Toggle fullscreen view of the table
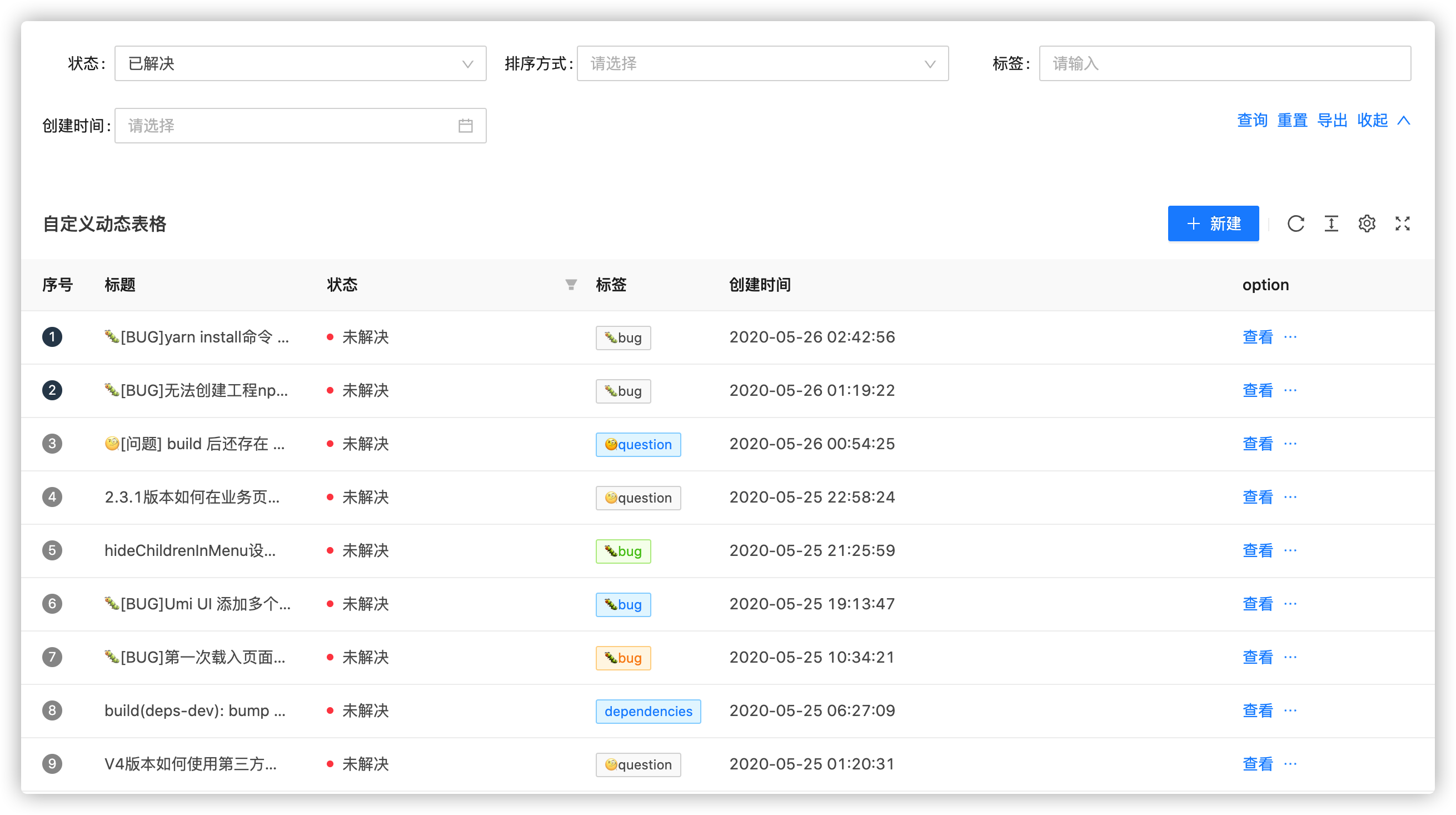This screenshot has height=815, width=1456. 1402,223
